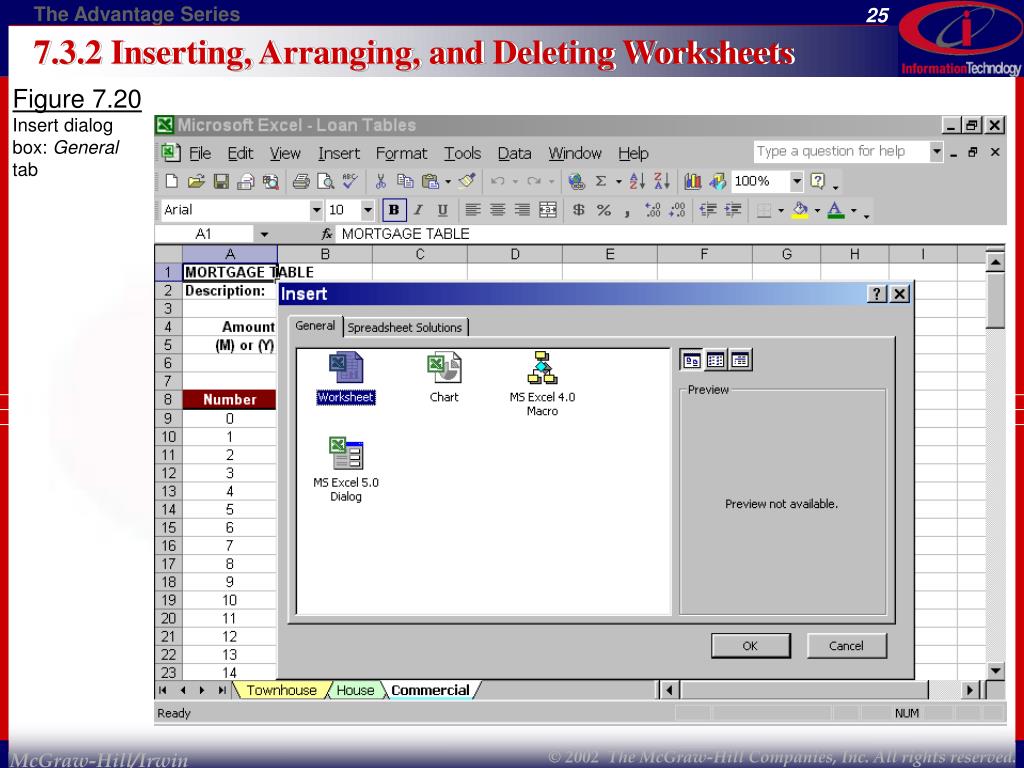Select the Townhouse sheet tab
This screenshot has height=768, width=1024.
click(281, 690)
